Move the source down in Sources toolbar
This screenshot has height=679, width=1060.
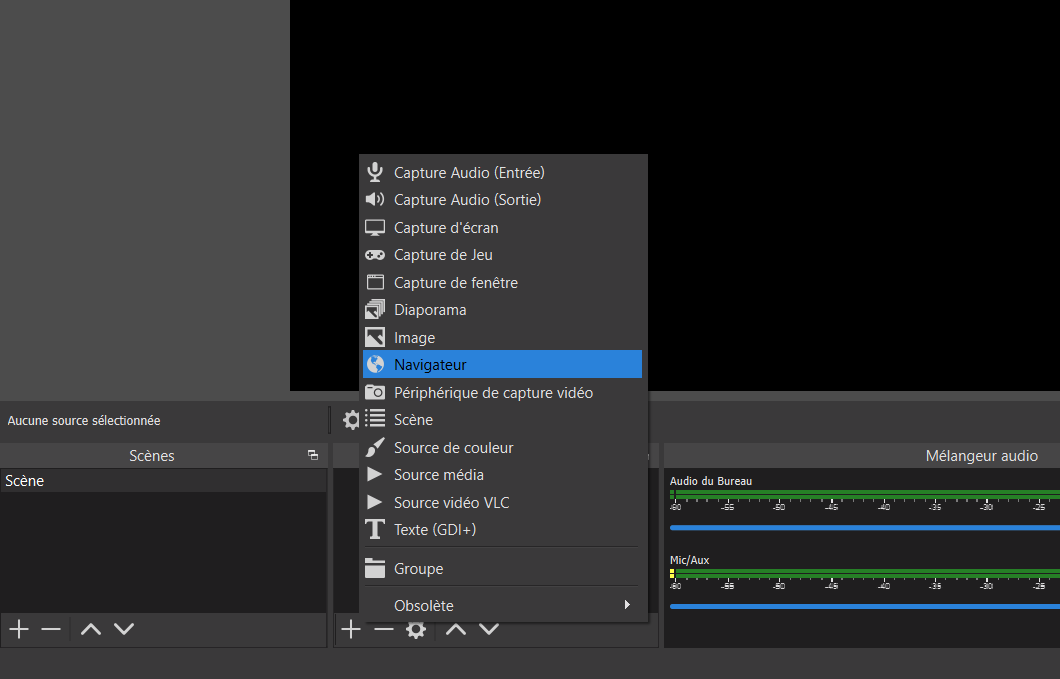(489, 629)
